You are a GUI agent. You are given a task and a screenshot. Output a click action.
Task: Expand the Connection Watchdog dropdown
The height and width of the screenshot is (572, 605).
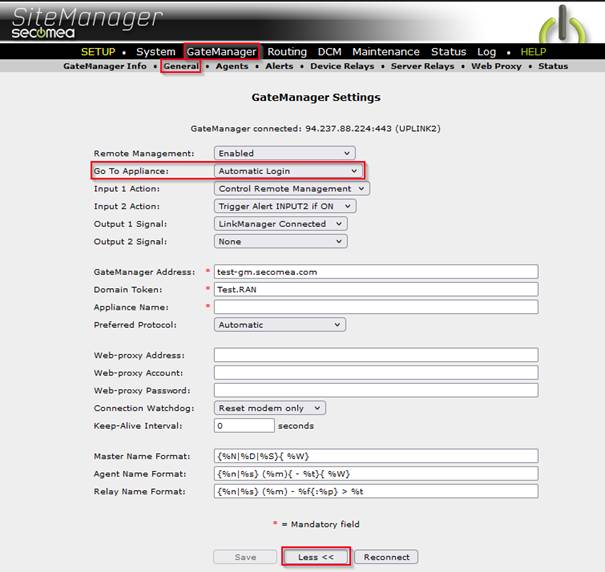270,408
